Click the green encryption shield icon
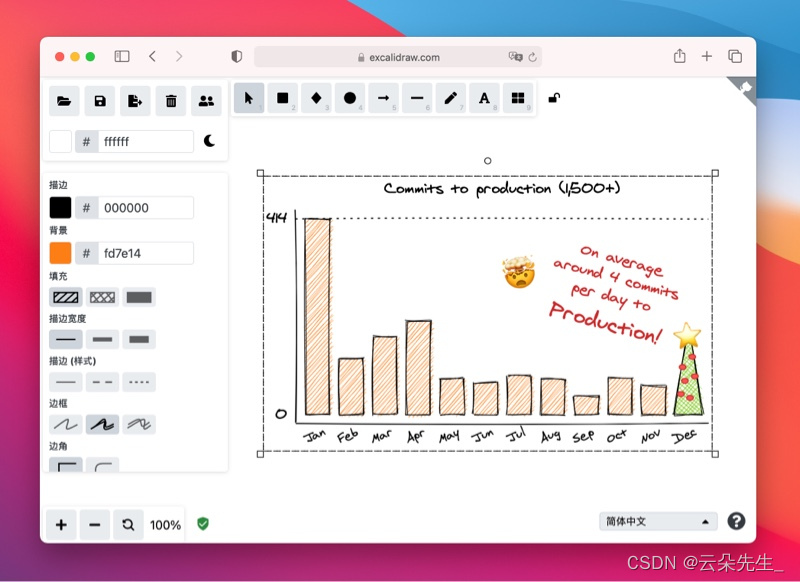Viewport: 800px width, 582px height. 203,524
